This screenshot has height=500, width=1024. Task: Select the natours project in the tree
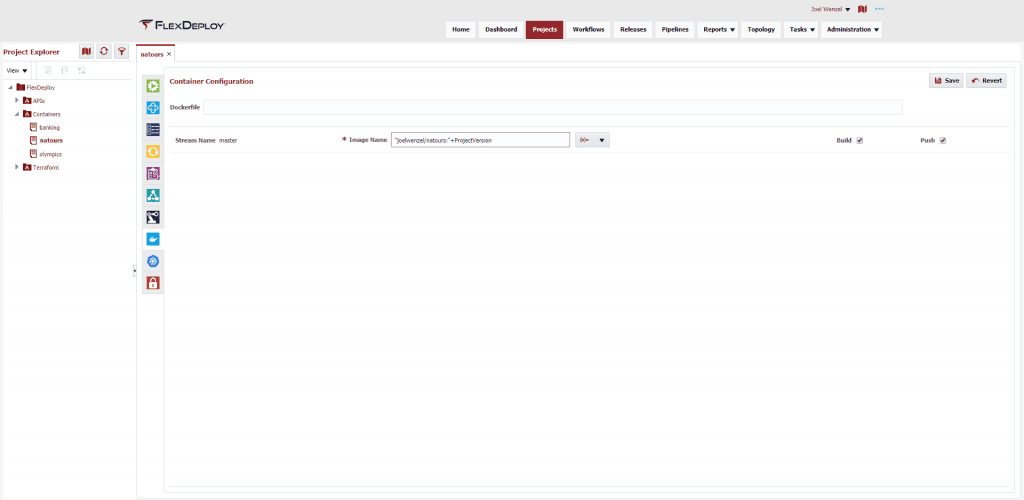(x=51, y=140)
